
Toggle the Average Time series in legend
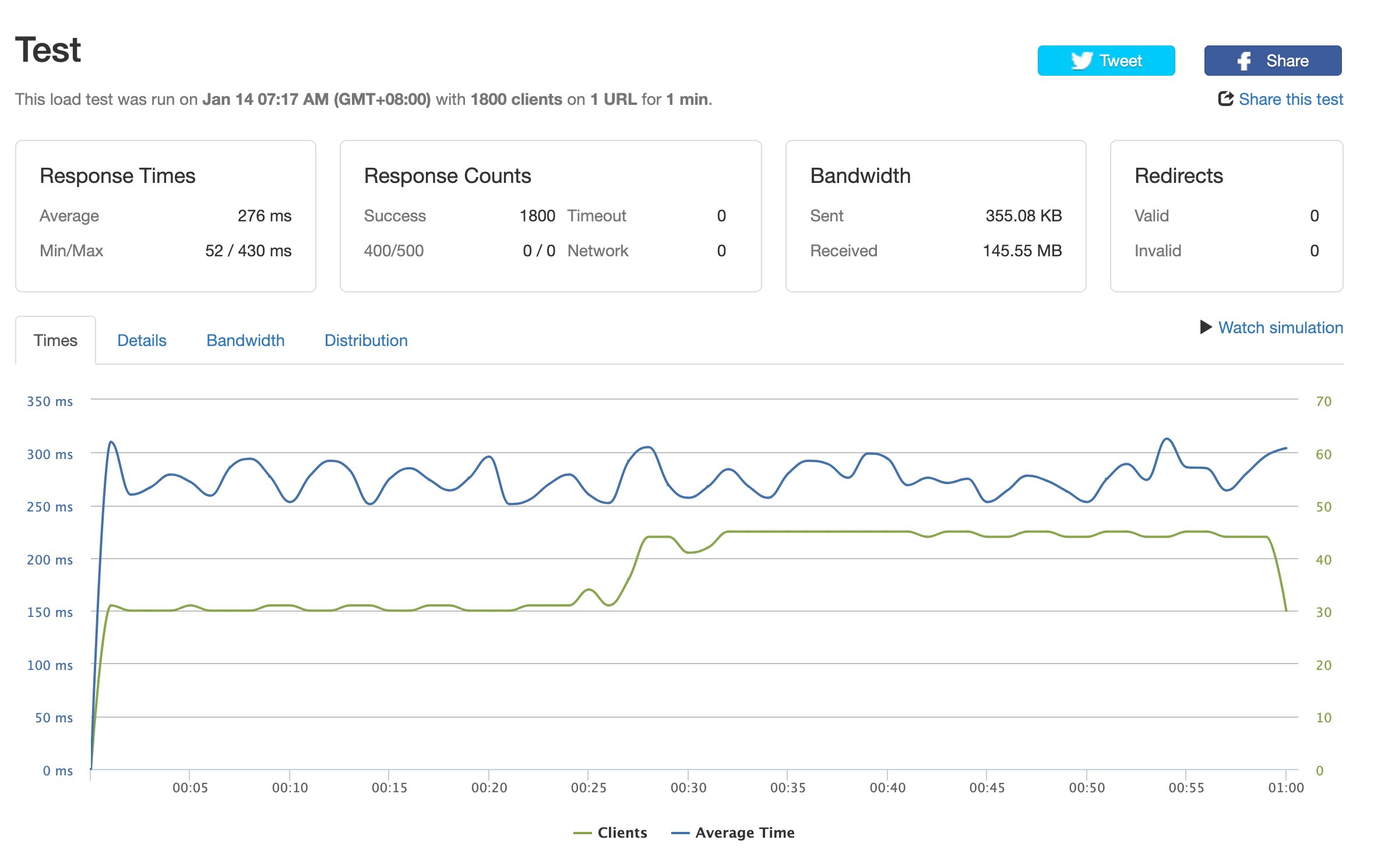pyautogui.click(x=745, y=832)
